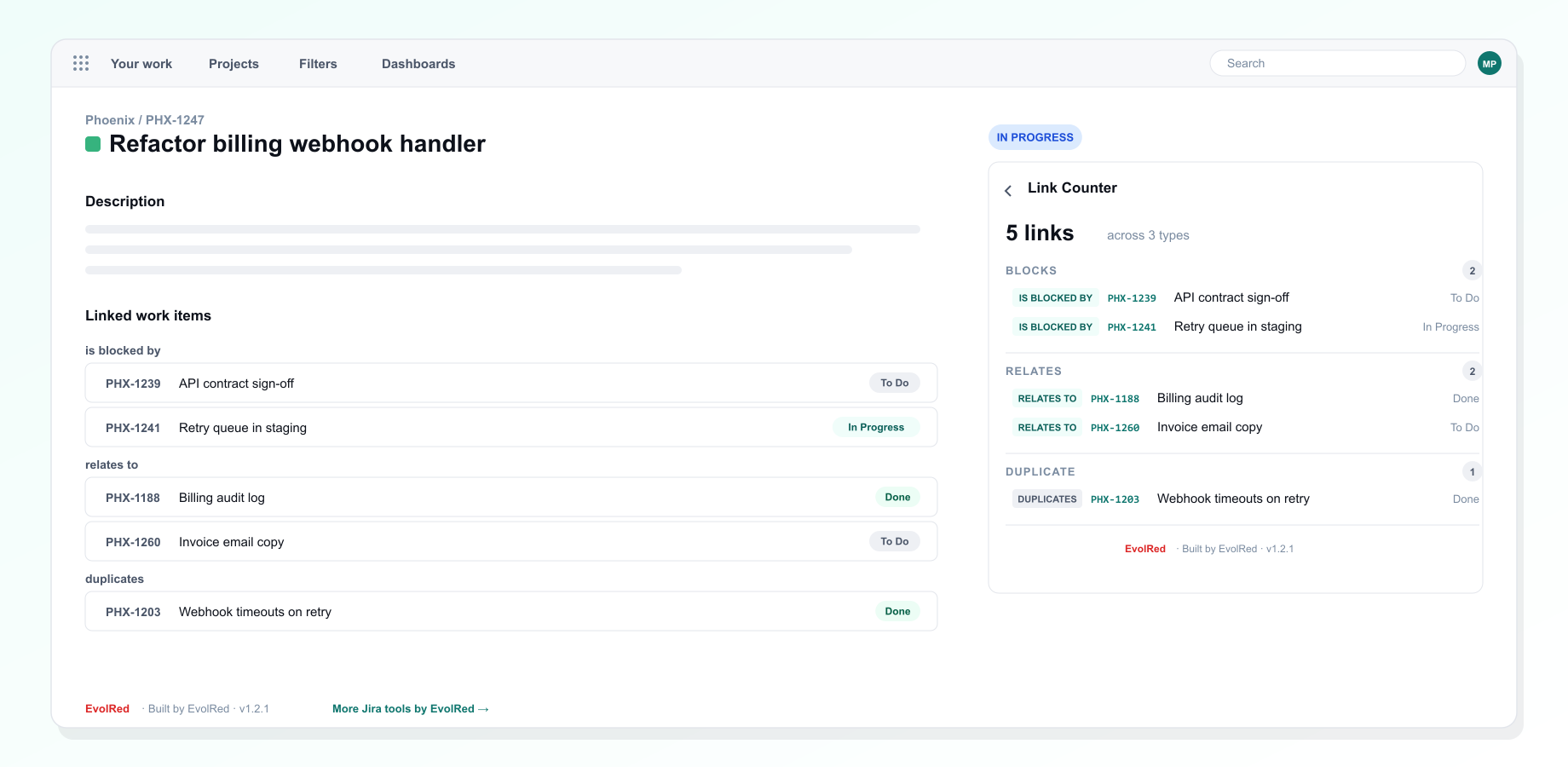Open Your work menu
1568x767 pixels.
[141, 64]
